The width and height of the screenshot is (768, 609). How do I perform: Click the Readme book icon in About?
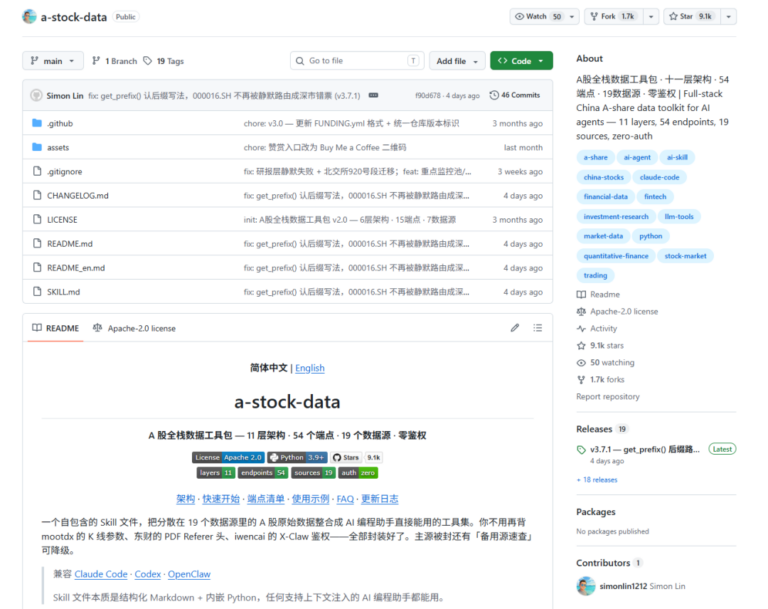pos(581,294)
